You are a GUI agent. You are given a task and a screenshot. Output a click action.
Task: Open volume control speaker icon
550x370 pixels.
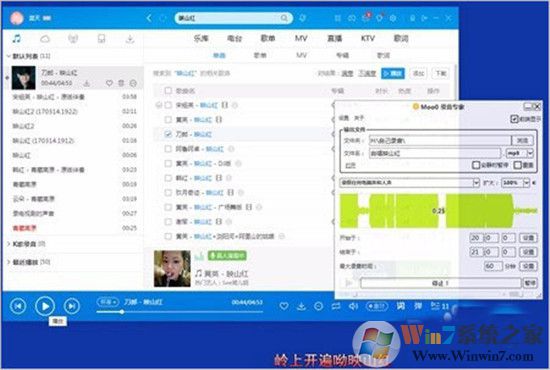pyautogui.click(x=353, y=306)
